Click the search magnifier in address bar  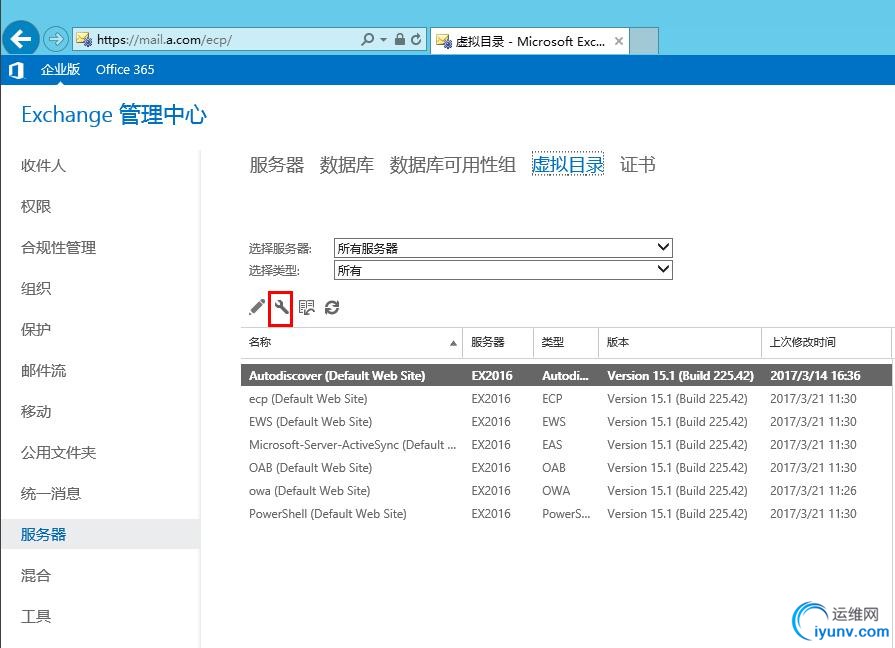coord(368,39)
